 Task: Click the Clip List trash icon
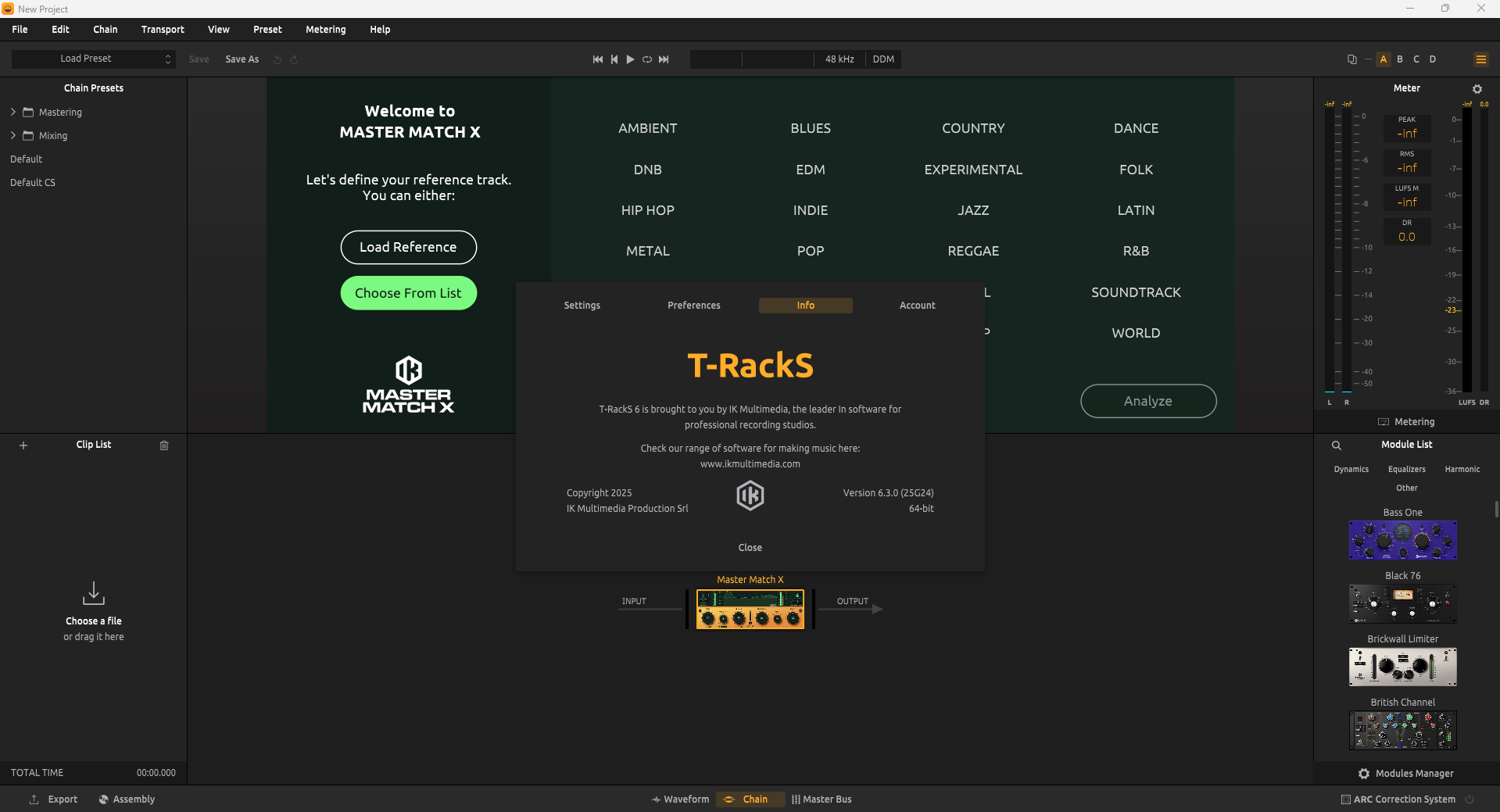tap(164, 445)
